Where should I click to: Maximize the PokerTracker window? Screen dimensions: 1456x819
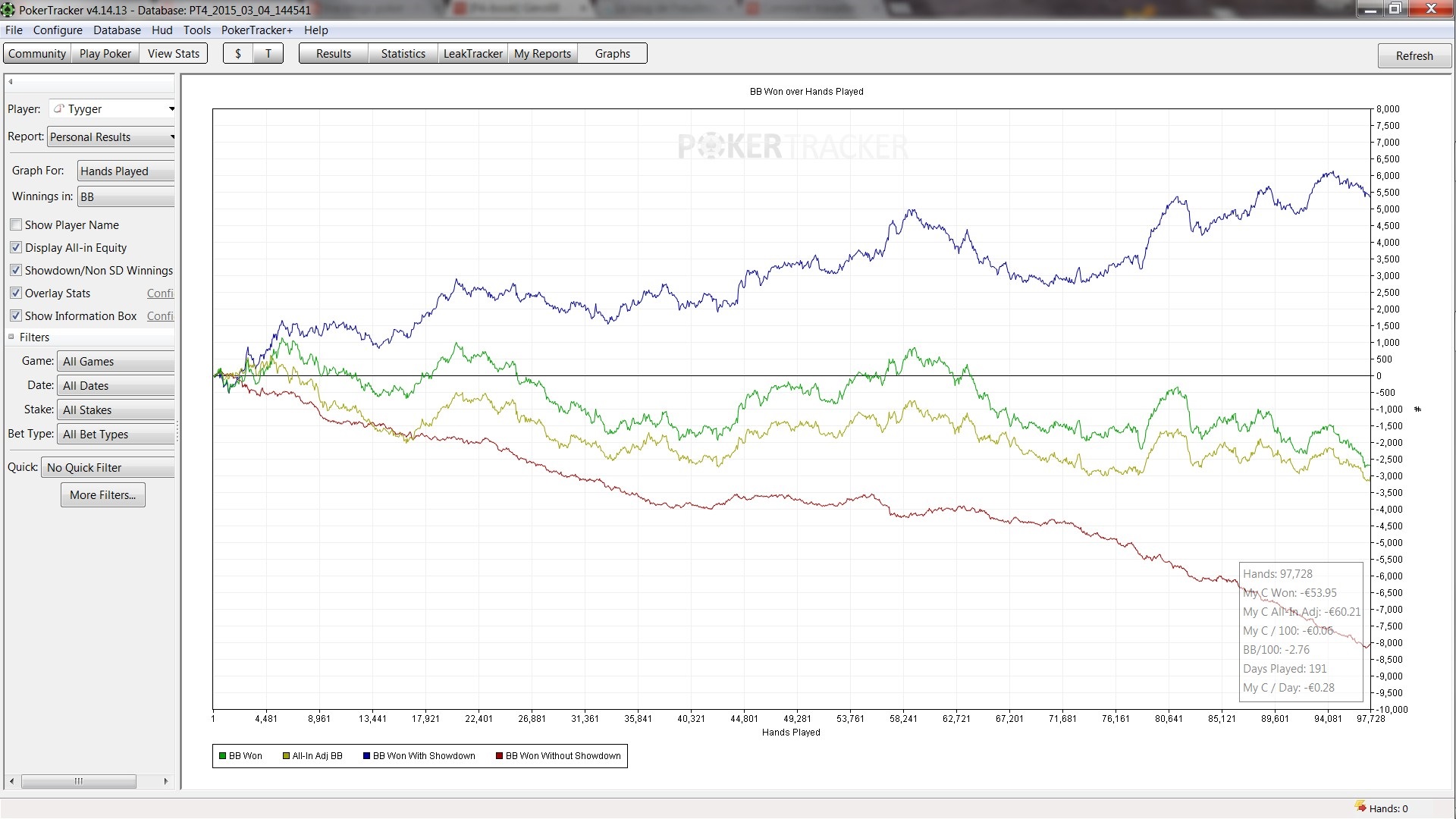click(1395, 9)
